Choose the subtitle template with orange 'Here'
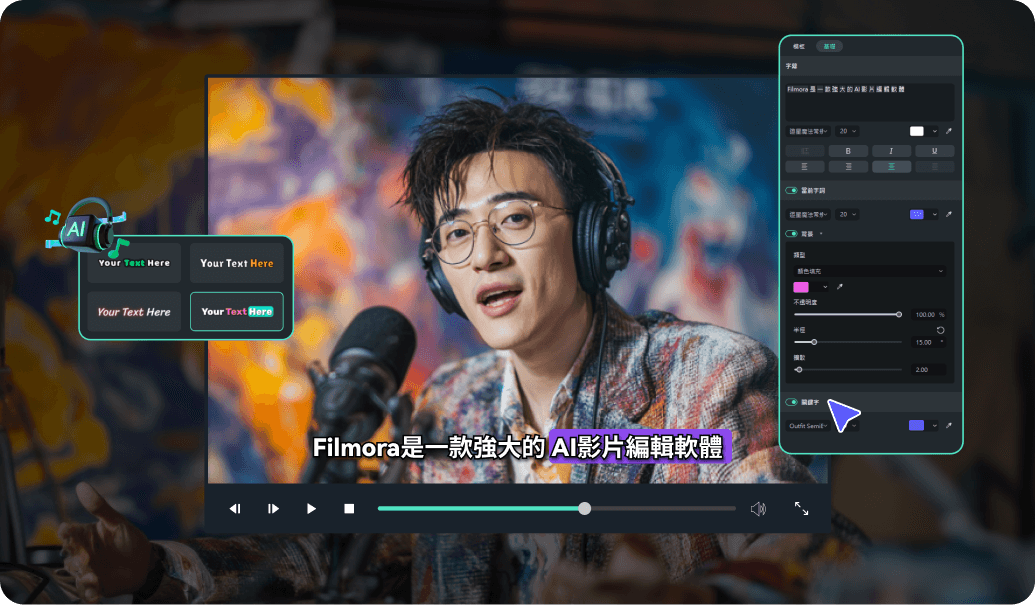Viewport: 1035px width, 605px height. pos(237,263)
